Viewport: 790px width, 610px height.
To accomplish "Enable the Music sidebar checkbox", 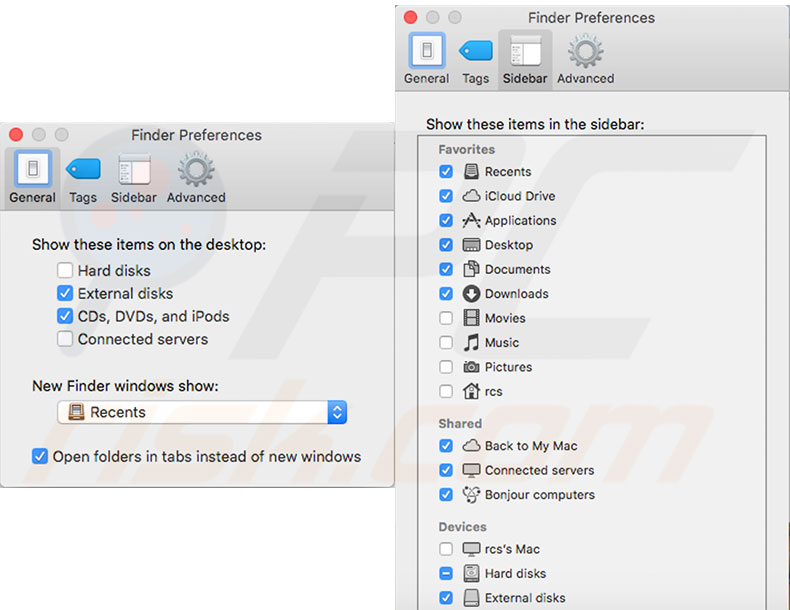I will coord(446,343).
